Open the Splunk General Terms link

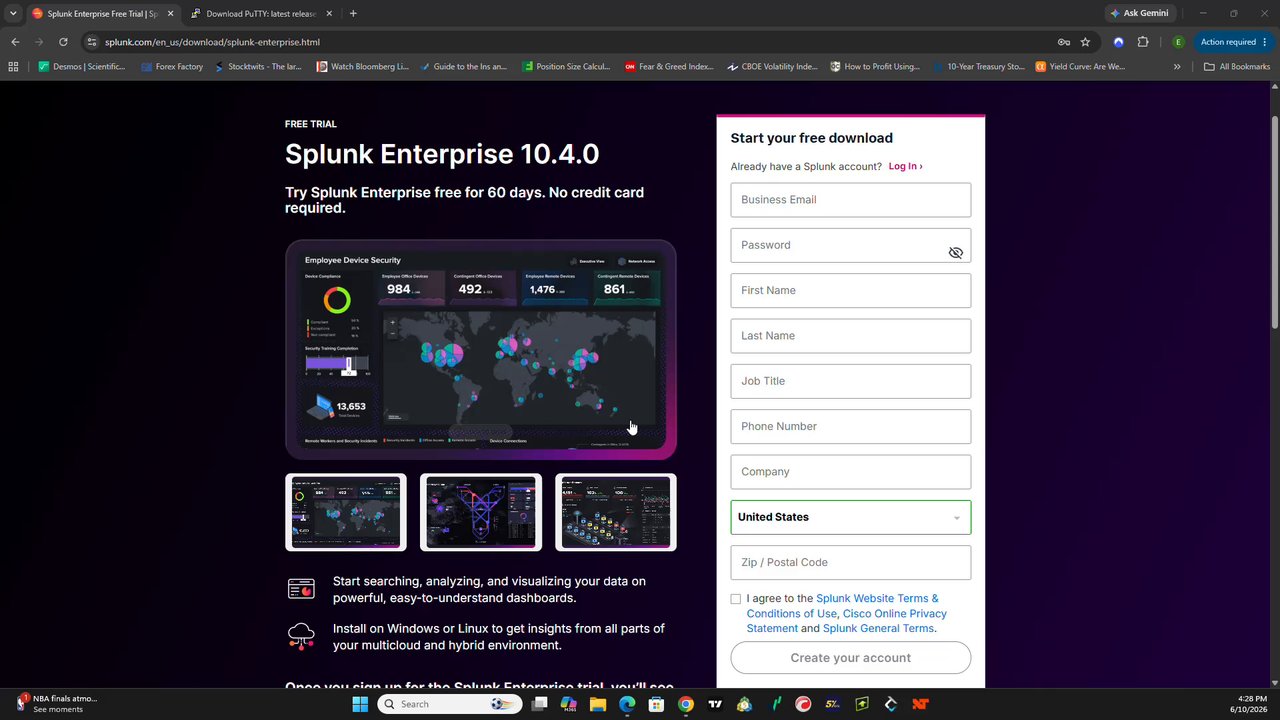[878, 628]
